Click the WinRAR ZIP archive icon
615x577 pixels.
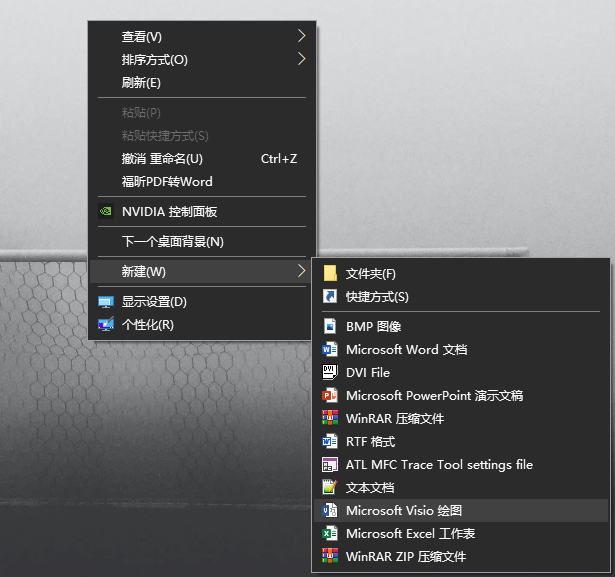(330, 556)
